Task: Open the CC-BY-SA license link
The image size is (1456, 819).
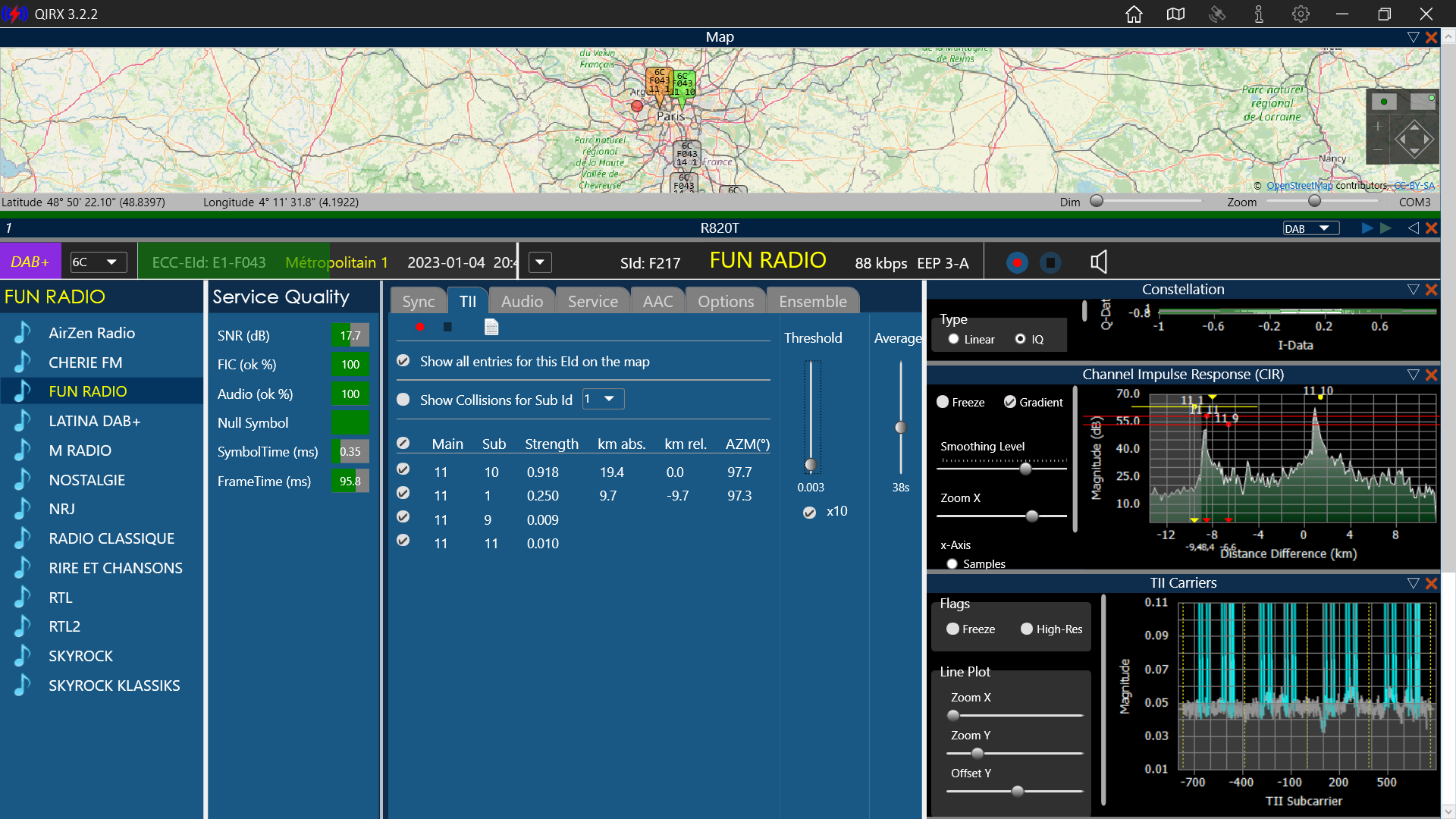Action: click(1414, 186)
